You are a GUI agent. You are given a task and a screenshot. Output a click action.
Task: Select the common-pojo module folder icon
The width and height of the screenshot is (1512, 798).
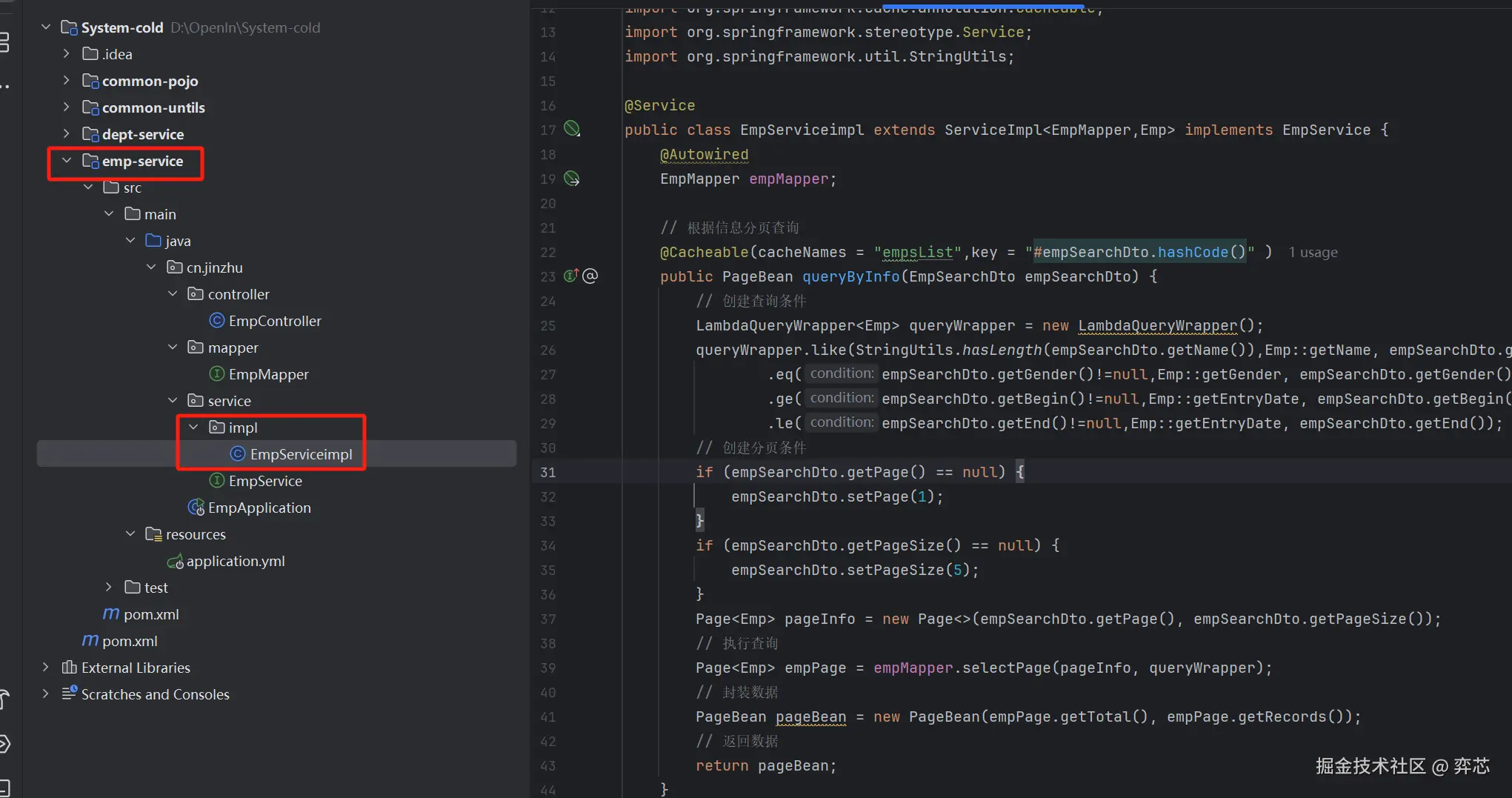(x=90, y=81)
